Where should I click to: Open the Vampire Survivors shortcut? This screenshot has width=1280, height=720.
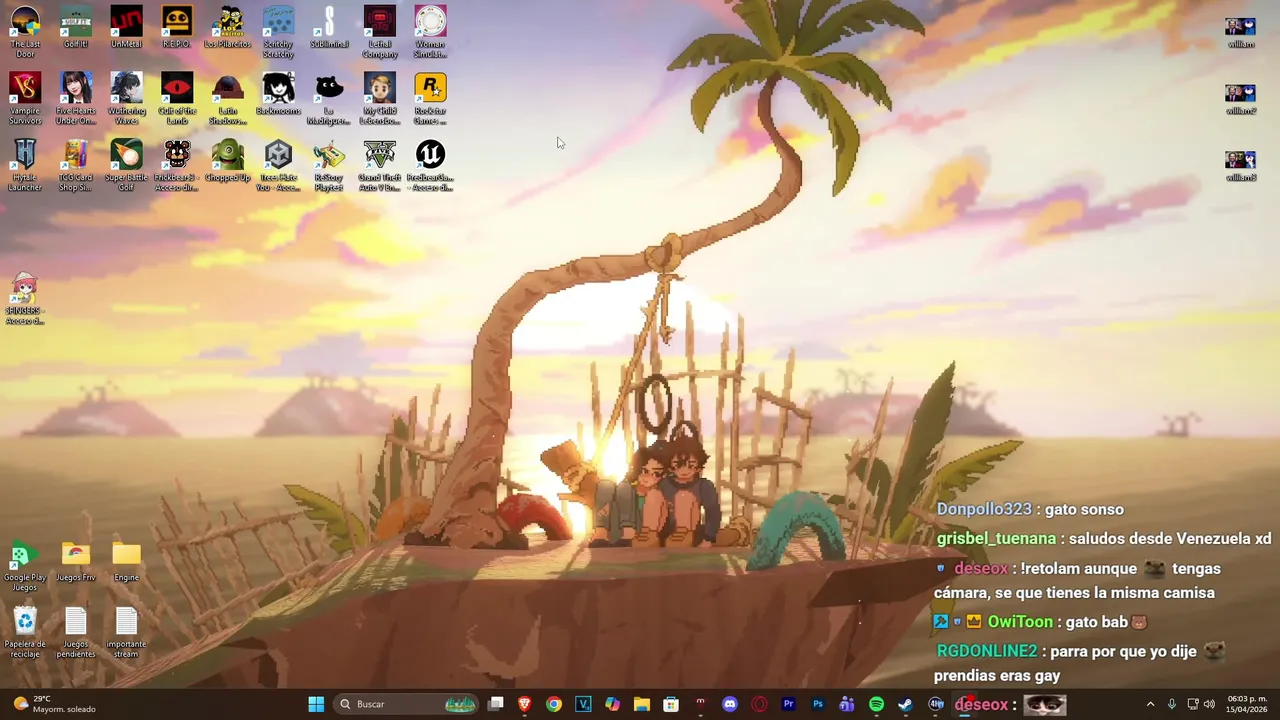pos(25,99)
